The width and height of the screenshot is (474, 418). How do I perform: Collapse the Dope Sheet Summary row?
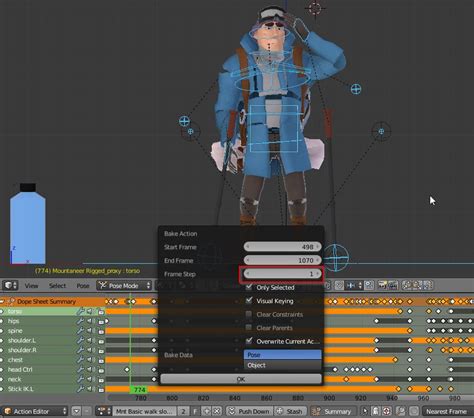[x=3, y=302]
